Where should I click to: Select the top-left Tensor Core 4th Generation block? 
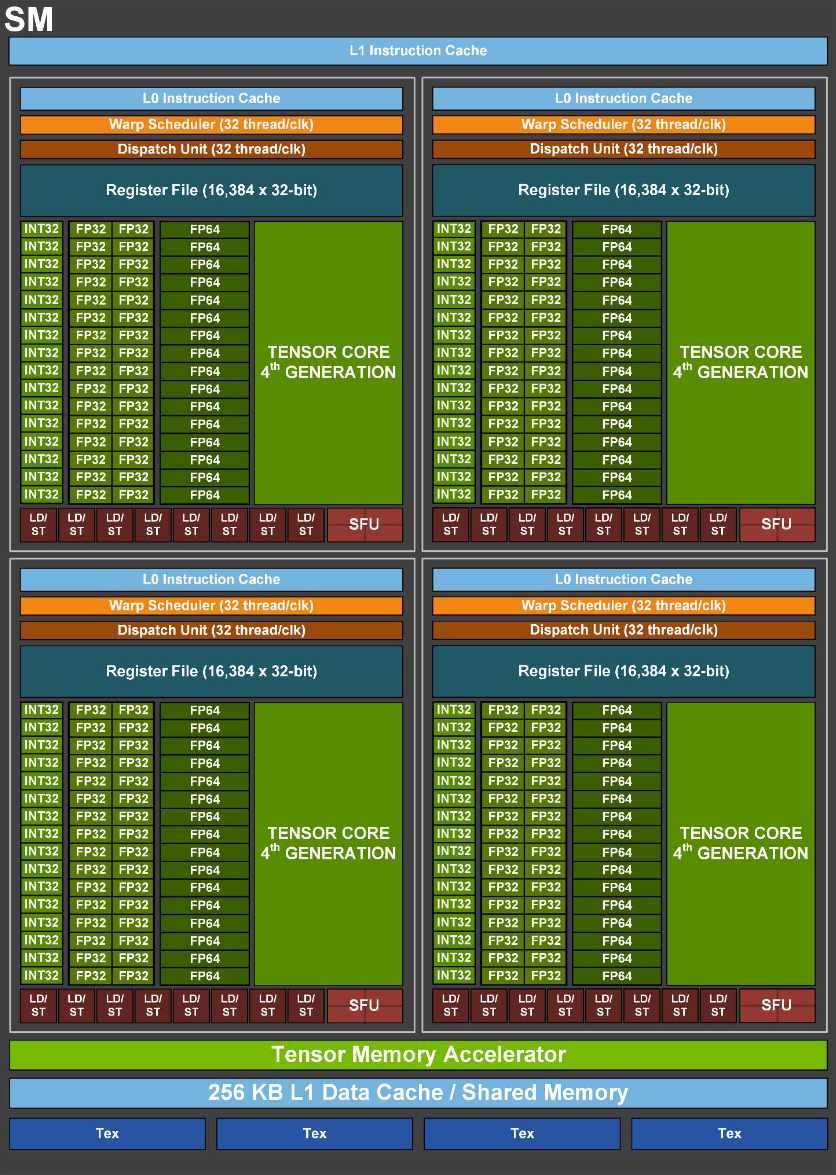[327, 362]
